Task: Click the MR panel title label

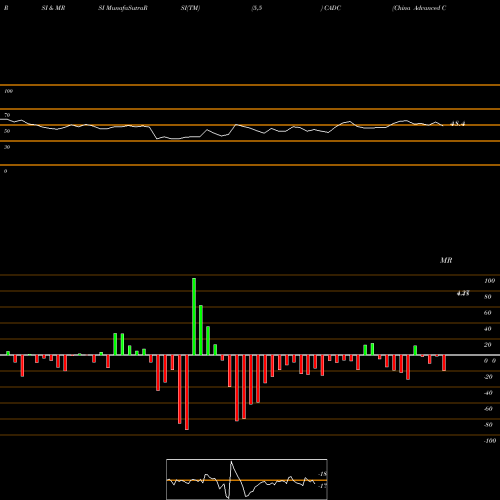Action: tap(446, 260)
